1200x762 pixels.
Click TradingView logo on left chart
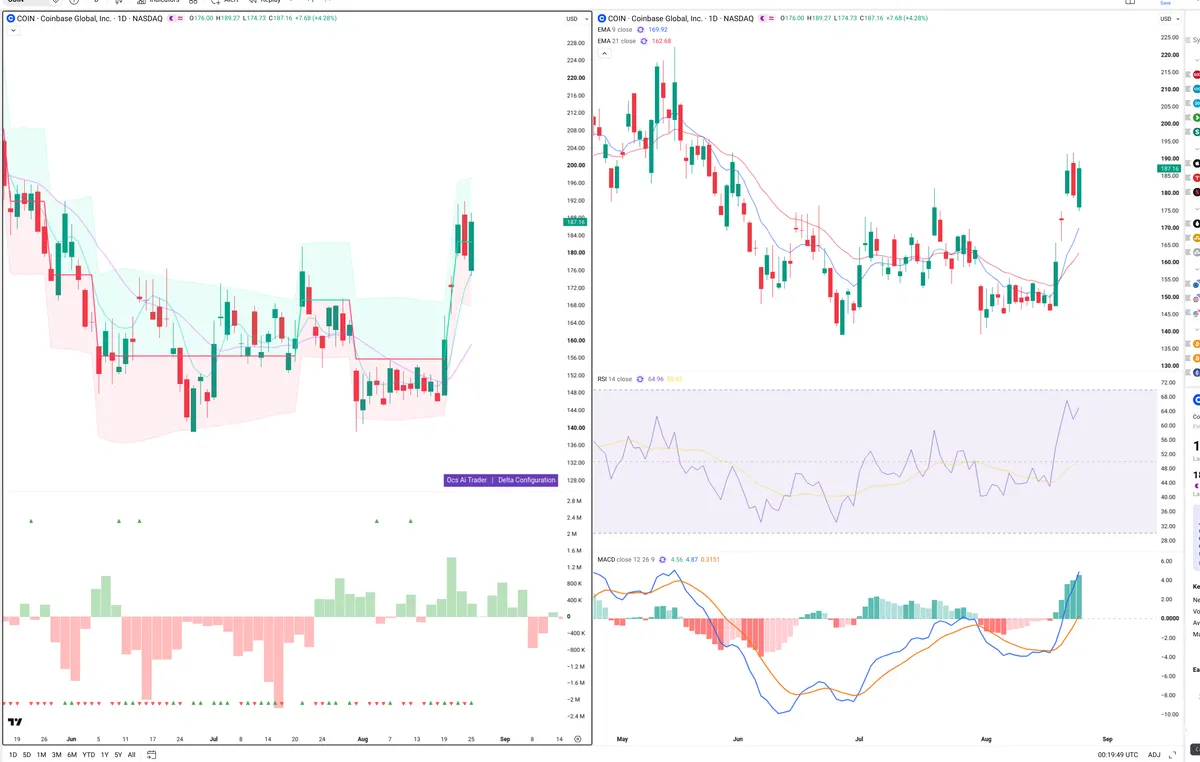click(15, 722)
